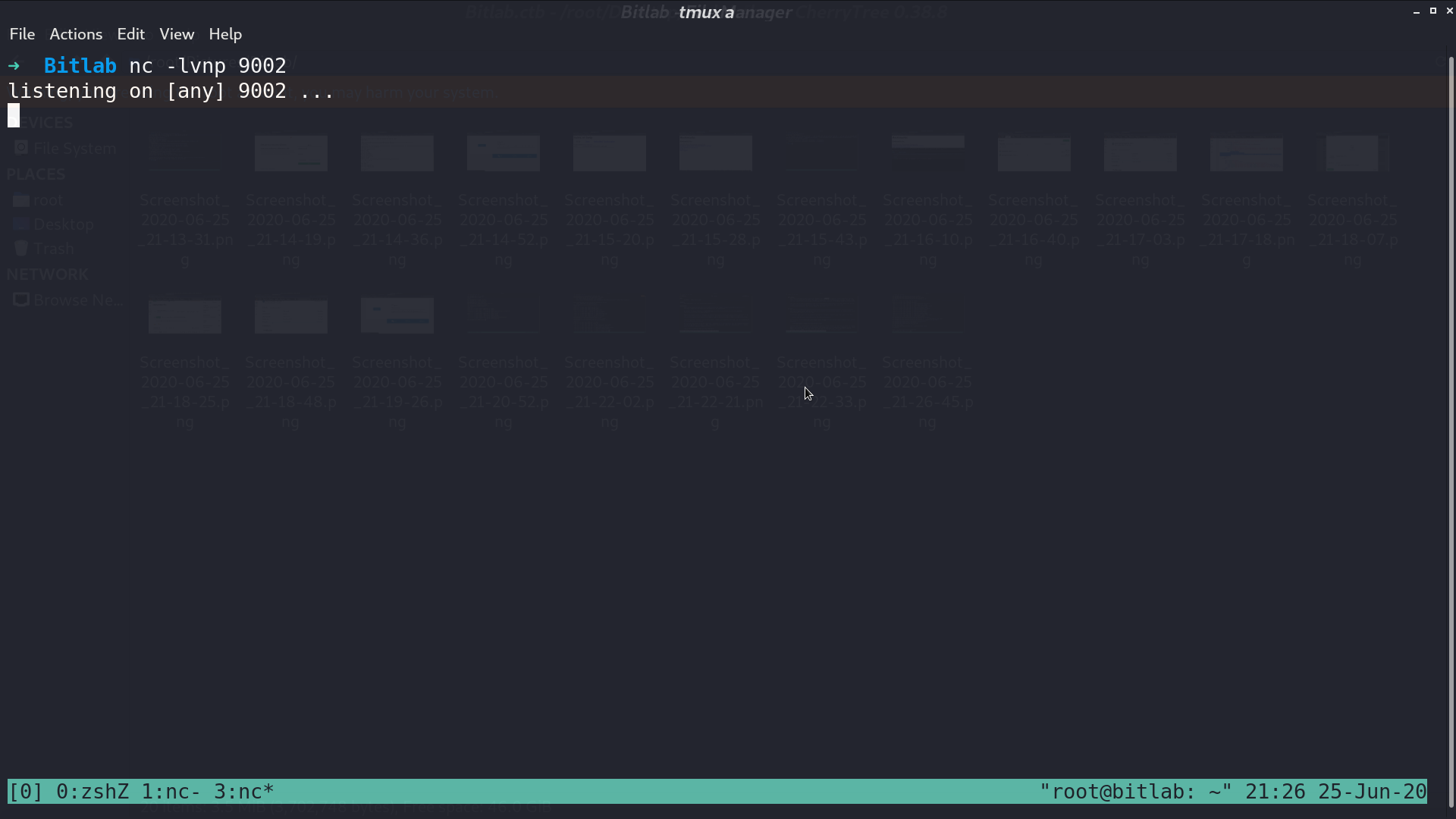The height and width of the screenshot is (819, 1456).
Task: Click the 25-Jun-20 date in tmux bar
Action: click(1373, 792)
